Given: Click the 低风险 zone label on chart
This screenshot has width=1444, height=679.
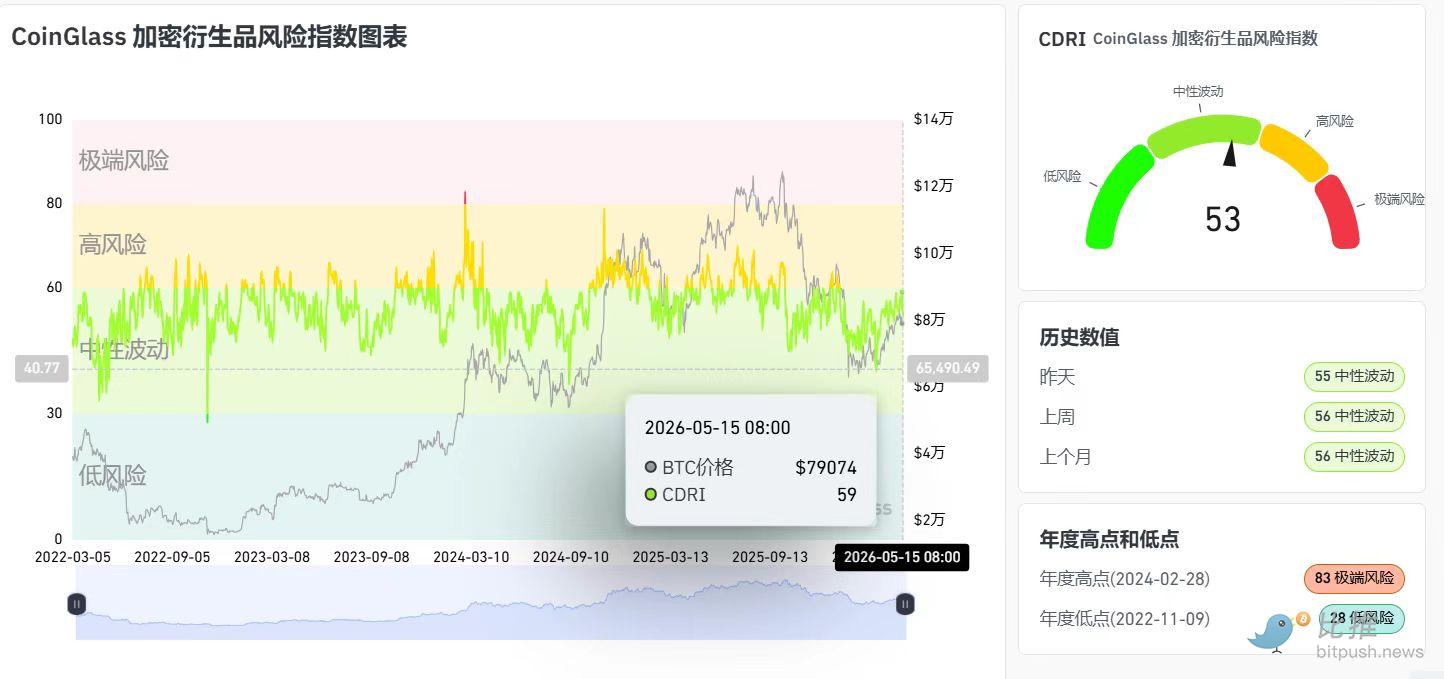Looking at the screenshot, I should [113, 476].
